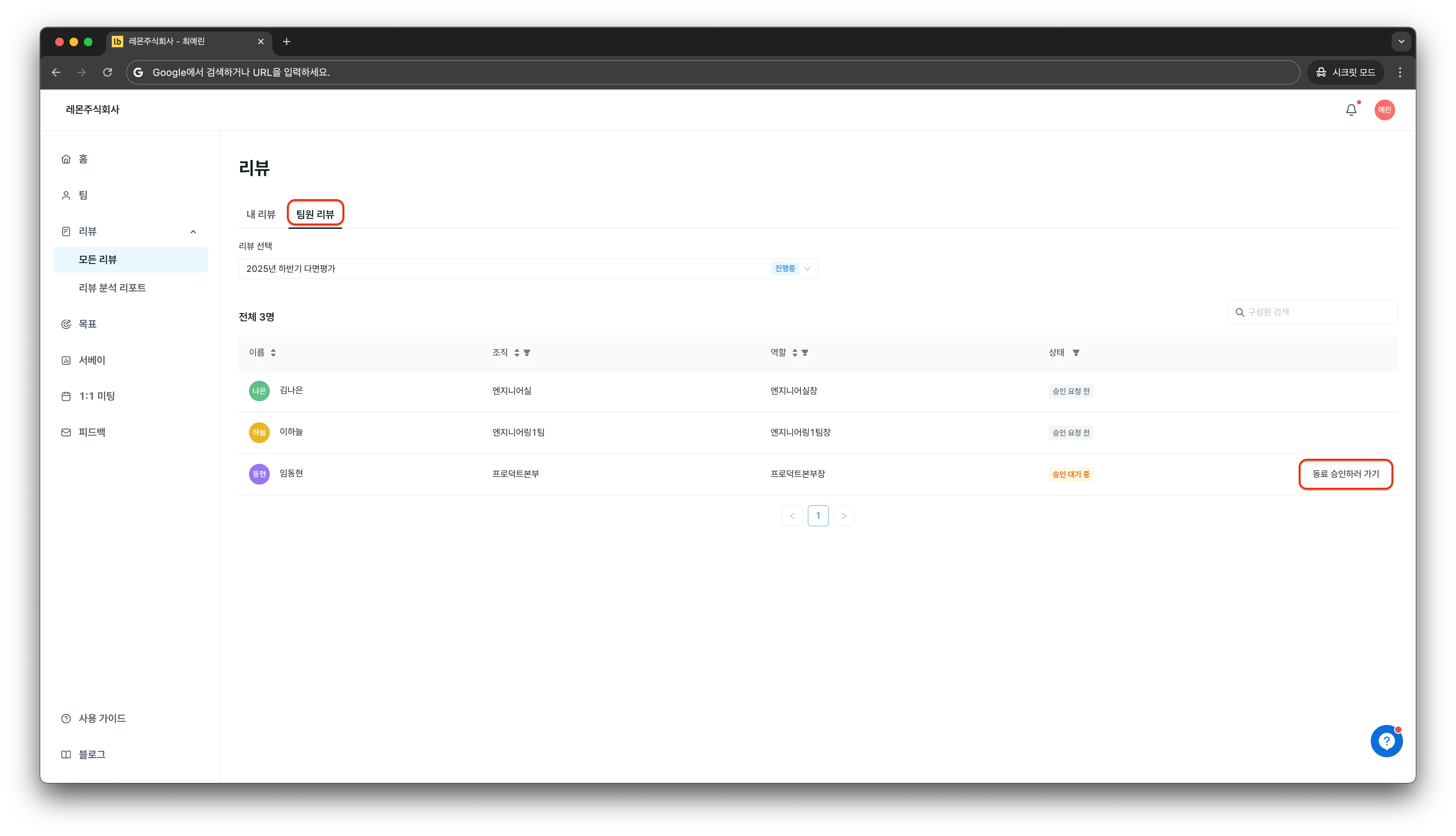This screenshot has width=1456, height=836.
Task: Go to 서베이 in the sidebar
Action: pos(92,361)
